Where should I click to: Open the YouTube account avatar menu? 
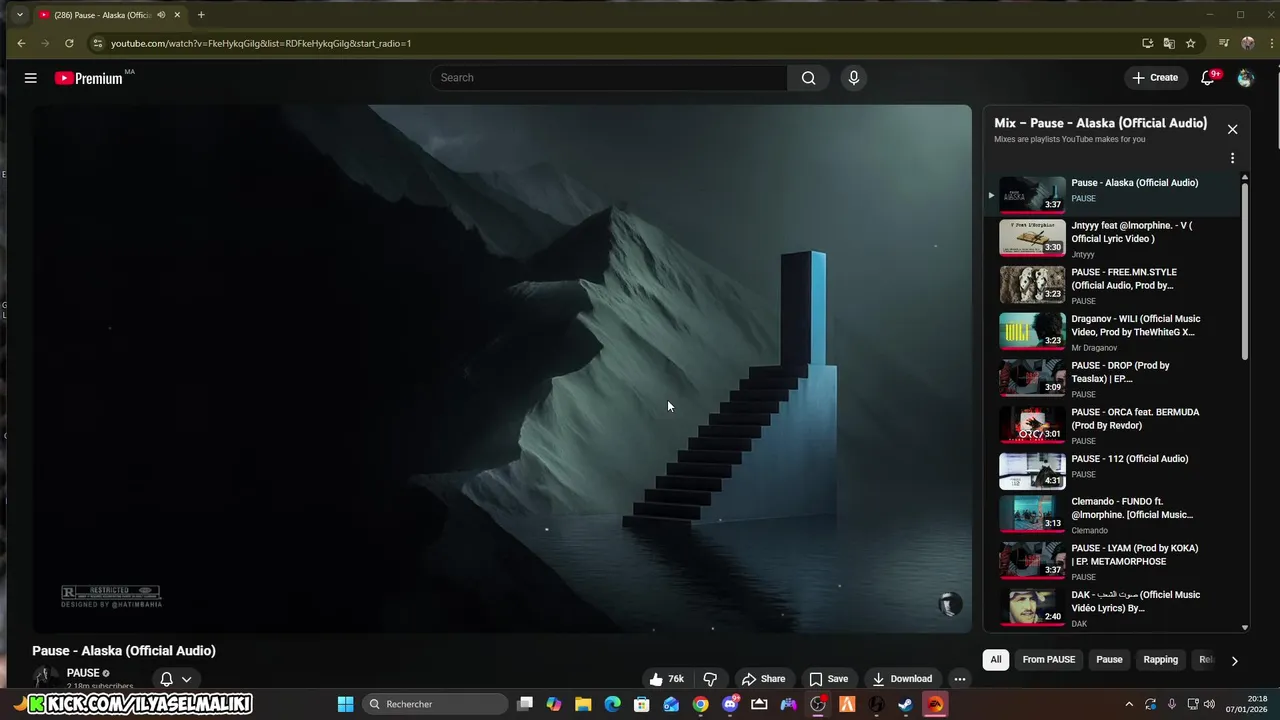click(x=1245, y=78)
